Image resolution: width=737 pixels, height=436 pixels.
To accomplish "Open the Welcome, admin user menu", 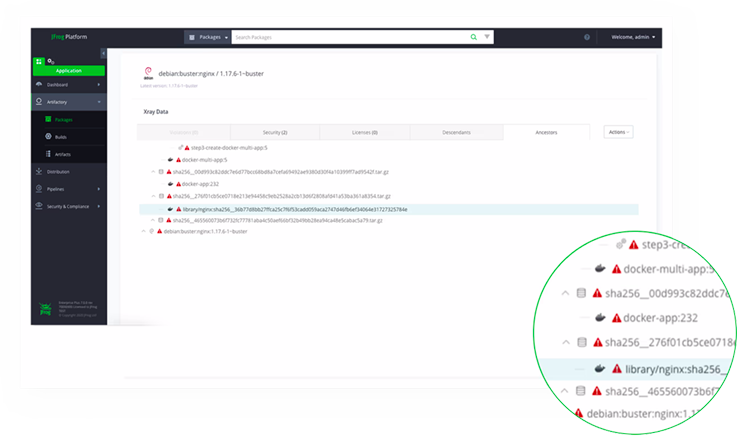I will pyautogui.click(x=633, y=37).
